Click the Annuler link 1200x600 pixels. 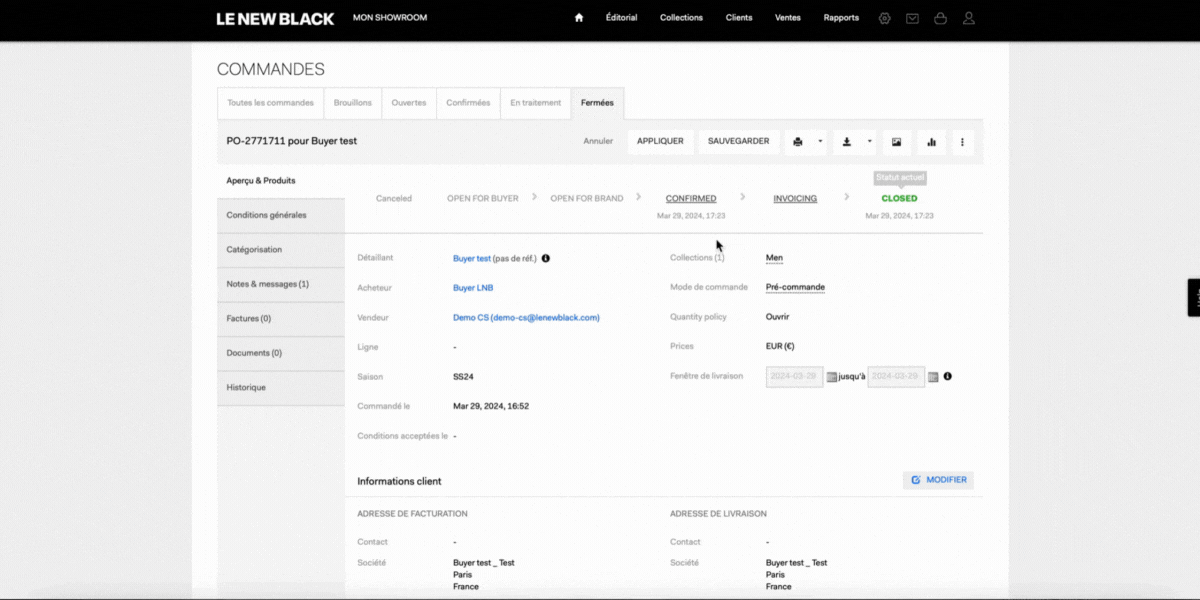click(598, 141)
